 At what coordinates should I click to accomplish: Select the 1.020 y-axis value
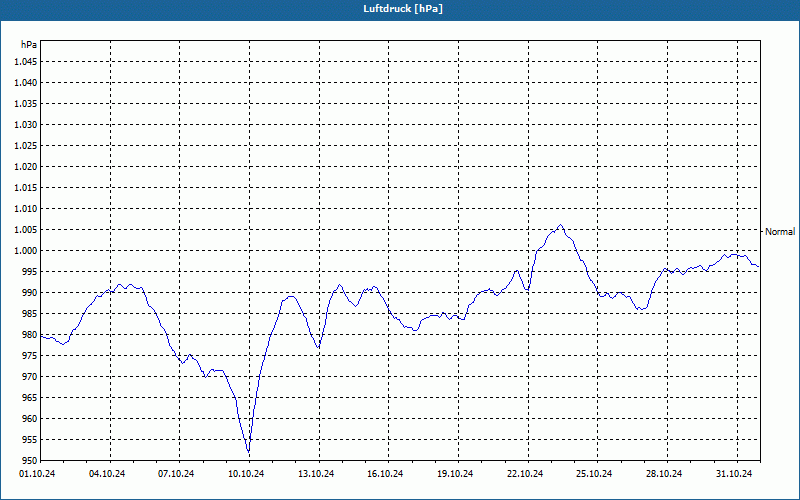coord(26,166)
